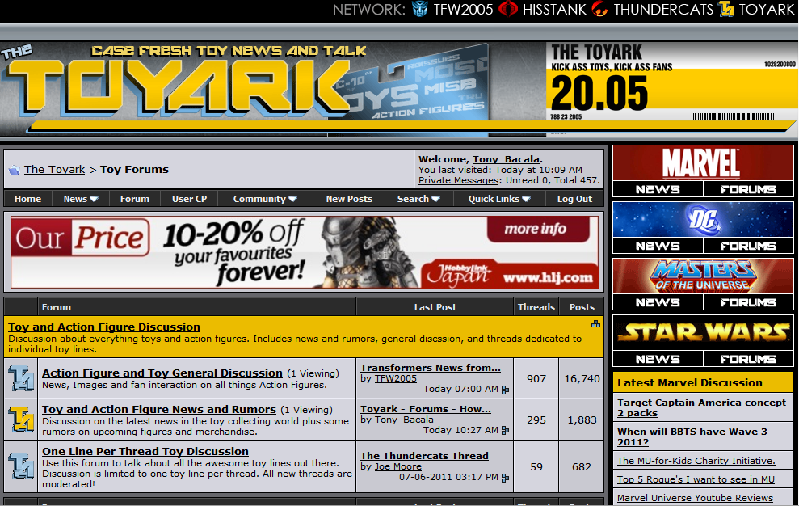Collapse the Toy and Action Figure Discussion category

click(x=595, y=324)
